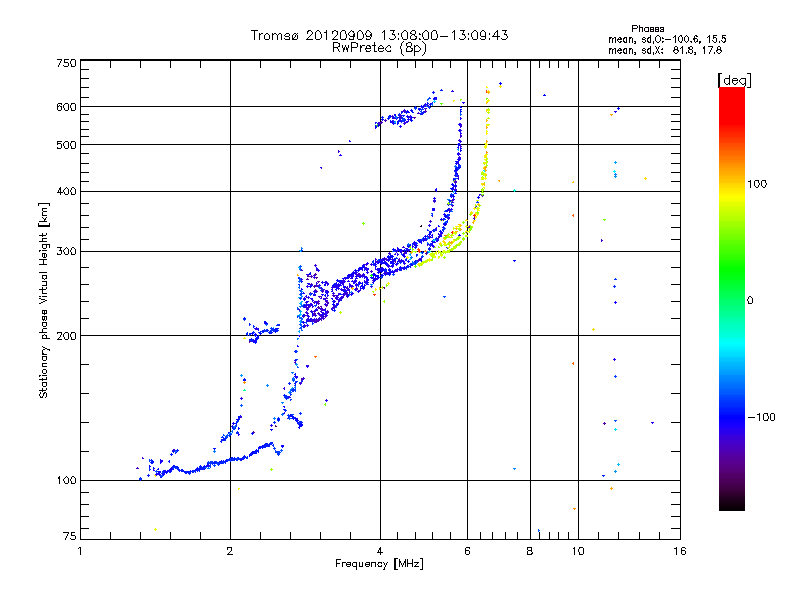This screenshot has height=600, width=800.
Task: Click the x-axis tick label '4'
Action: (x=380, y=551)
